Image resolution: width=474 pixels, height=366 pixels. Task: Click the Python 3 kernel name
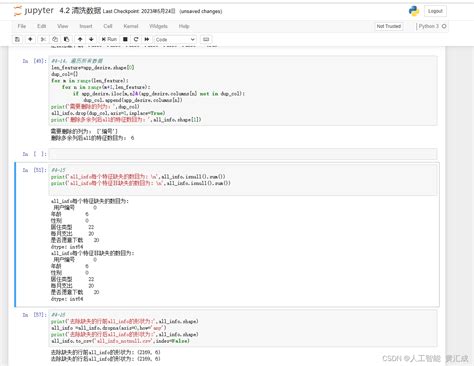[429, 26]
